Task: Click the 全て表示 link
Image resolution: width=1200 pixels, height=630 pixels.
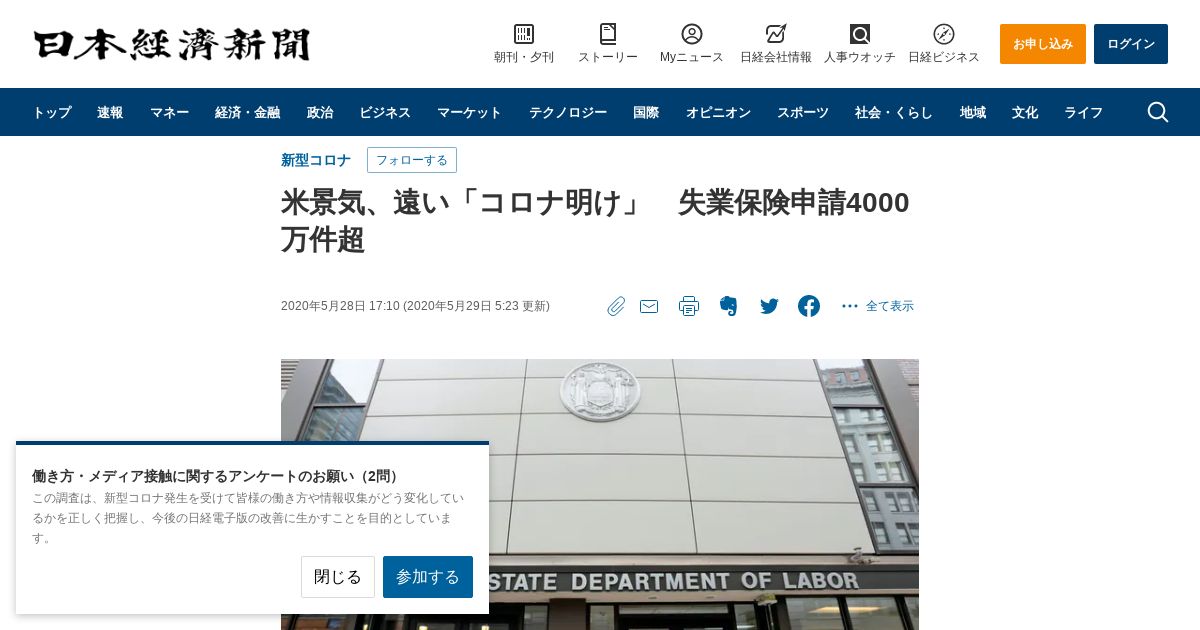Action: point(890,306)
